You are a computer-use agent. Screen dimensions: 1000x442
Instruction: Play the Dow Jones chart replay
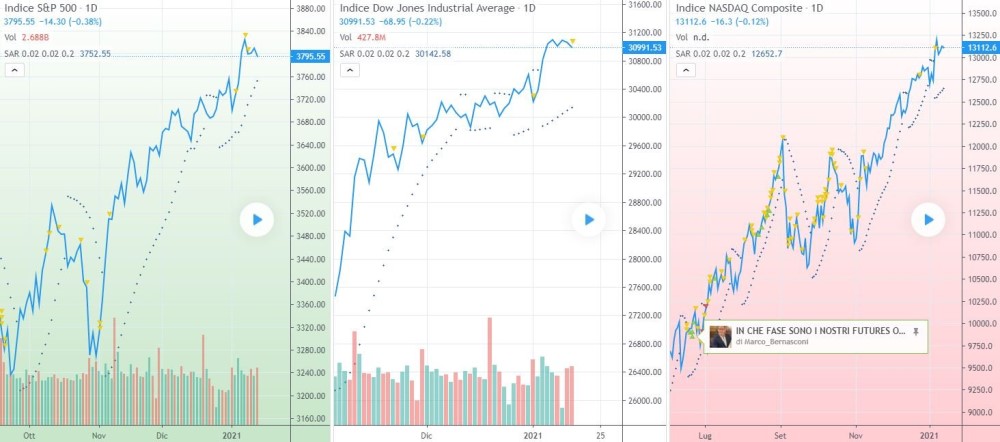(589, 220)
